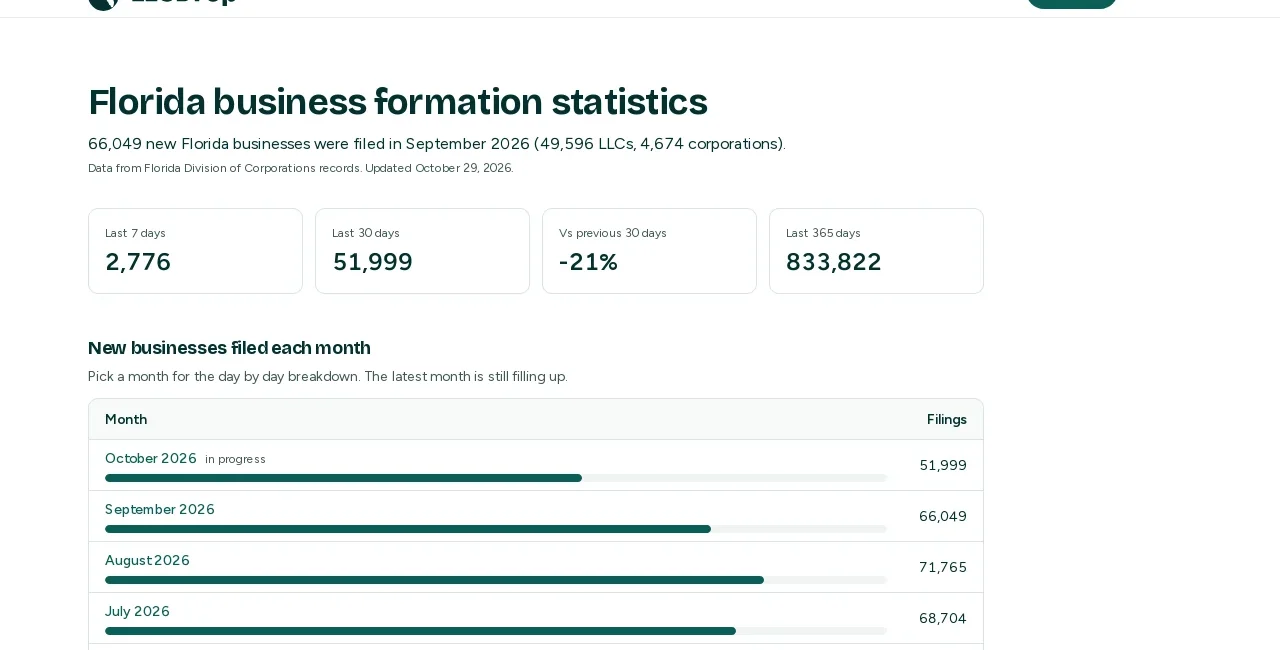The width and height of the screenshot is (1280, 650).
Task: Click the "Last 30 days" card label
Action: [x=366, y=233]
